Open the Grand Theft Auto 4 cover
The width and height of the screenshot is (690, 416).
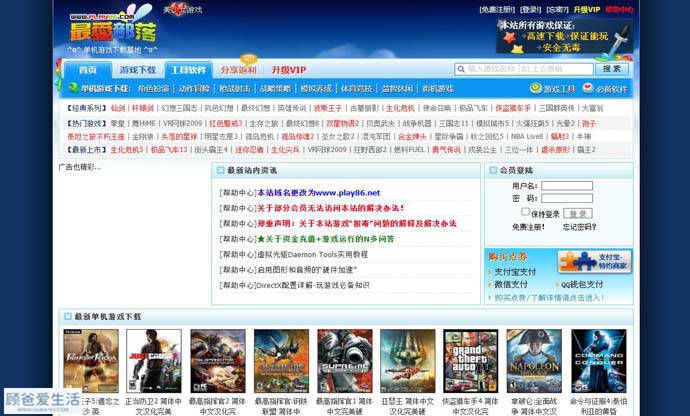click(x=470, y=361)
